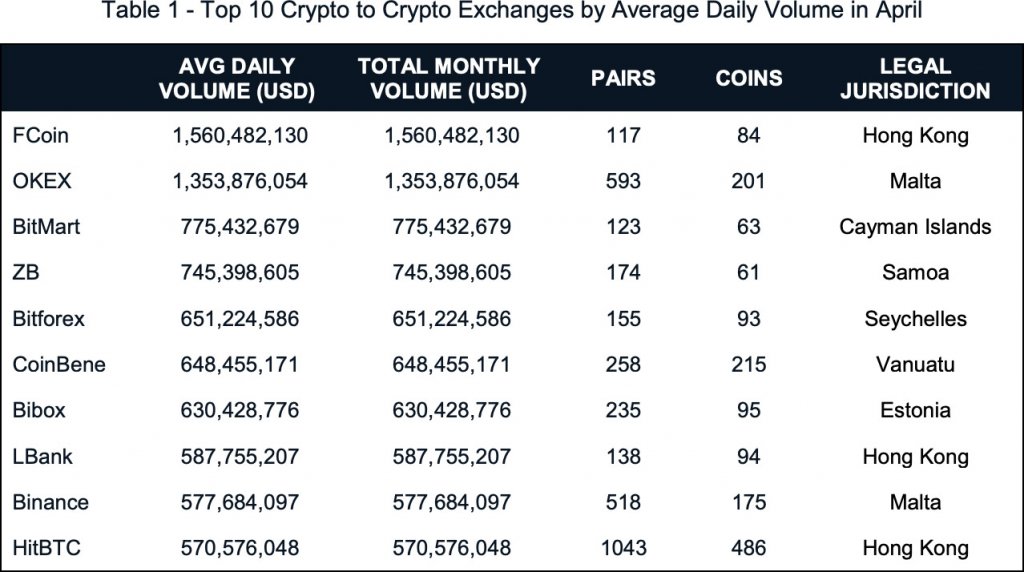Select the COINS column header
Screen dimensions: 1024x572
tap(749, 79)
